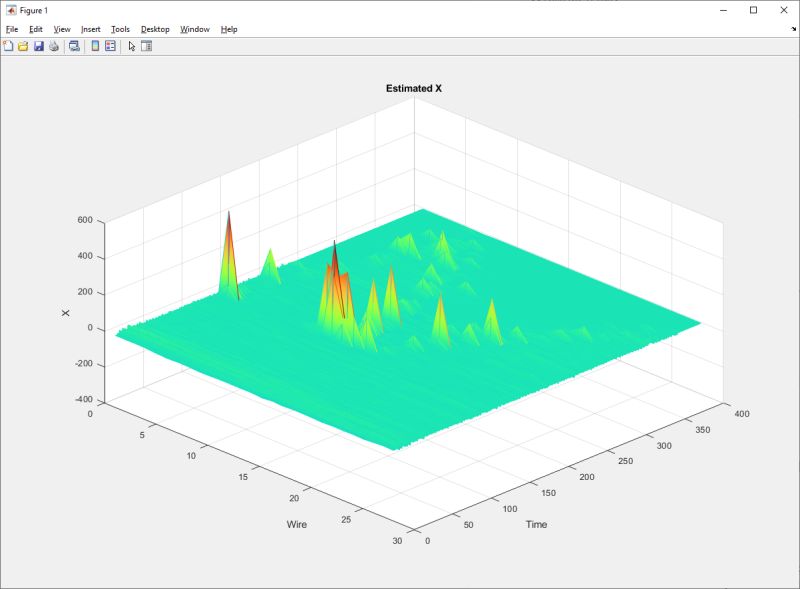Enable Link Plot from the toolbar
Screen dimensions: 800x589
point(74,47)
